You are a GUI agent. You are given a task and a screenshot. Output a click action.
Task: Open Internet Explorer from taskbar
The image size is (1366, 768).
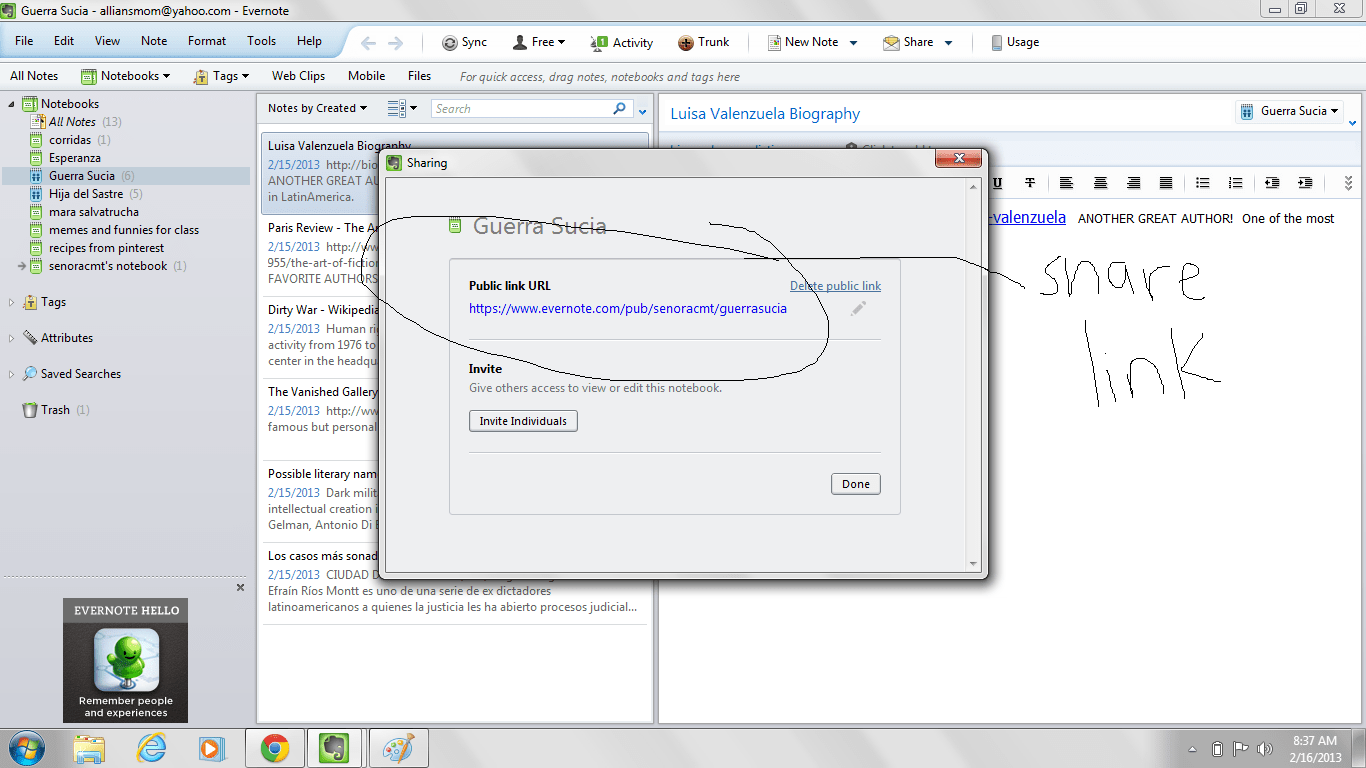pyautogui.click(x=151, y=748)
